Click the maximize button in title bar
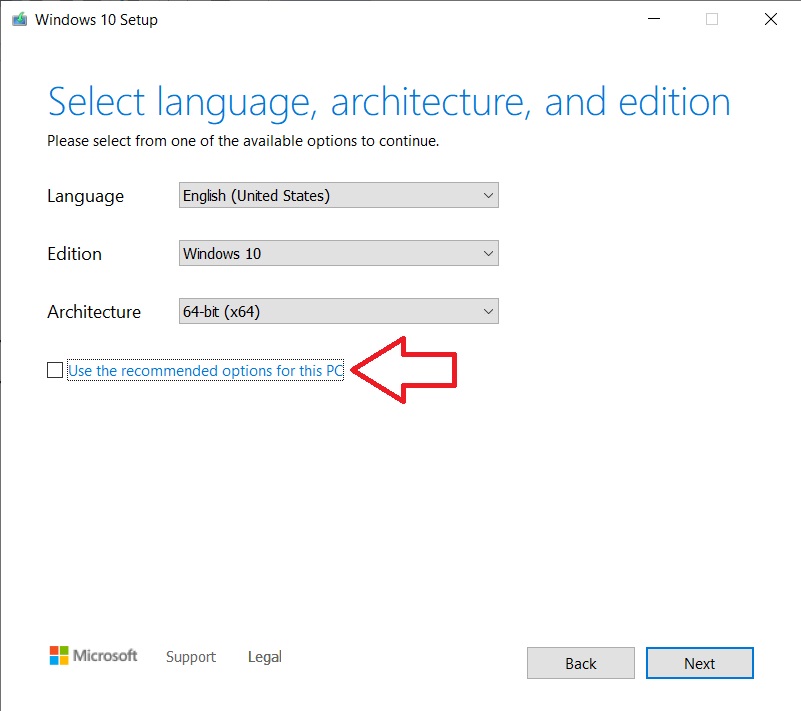801x711 pixels. coord(711,19)
